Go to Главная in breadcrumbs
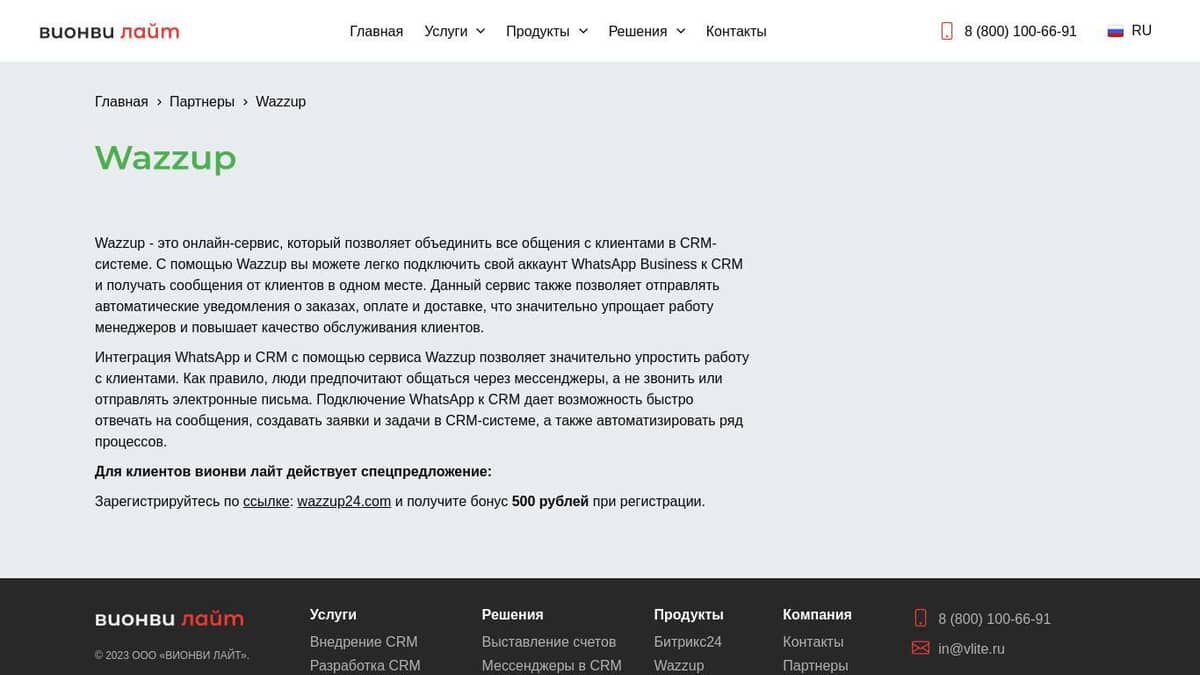The image size is (1200, 675). point(121,101)
